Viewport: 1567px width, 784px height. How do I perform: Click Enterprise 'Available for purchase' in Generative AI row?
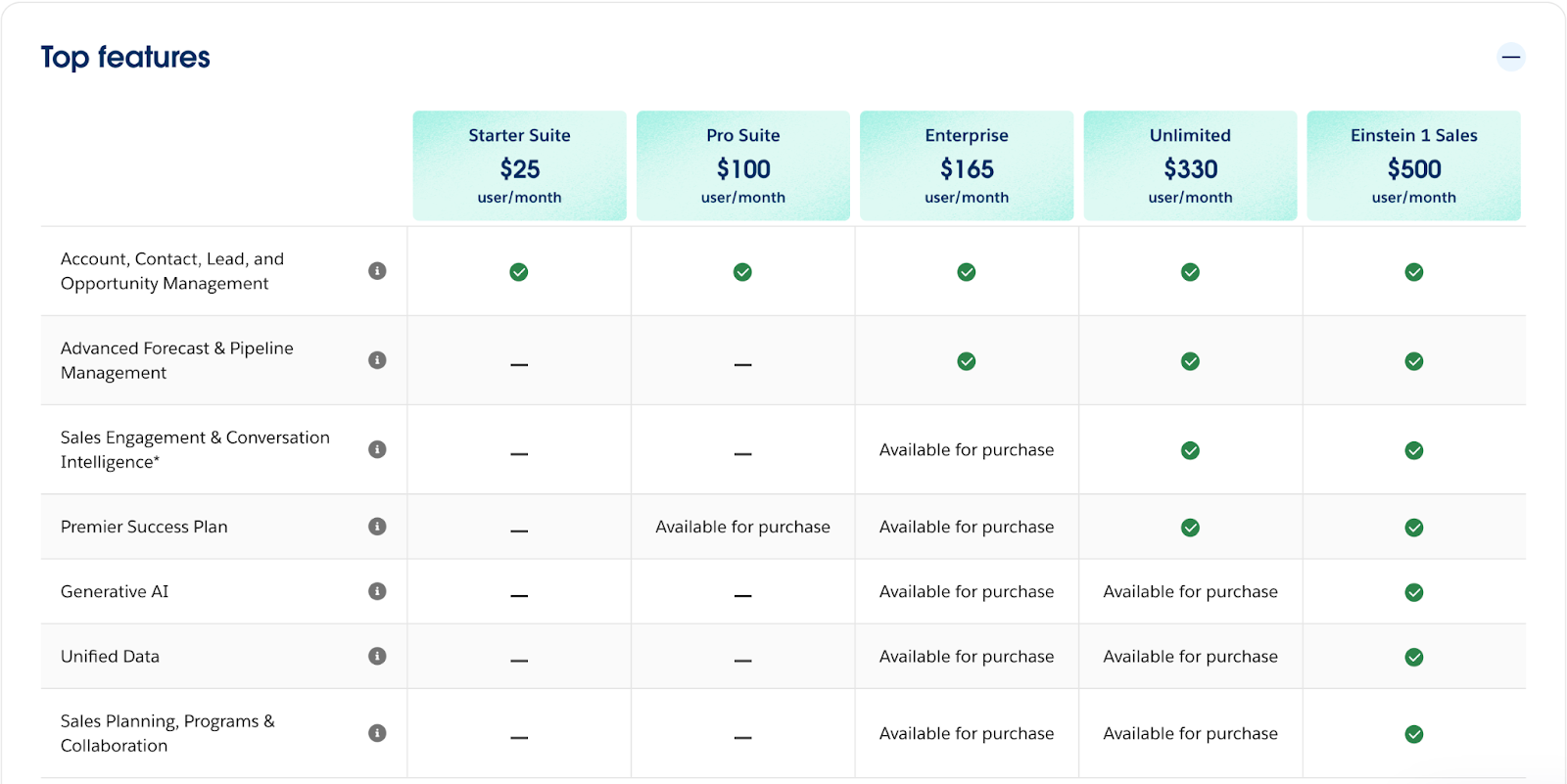click(967, 591)
